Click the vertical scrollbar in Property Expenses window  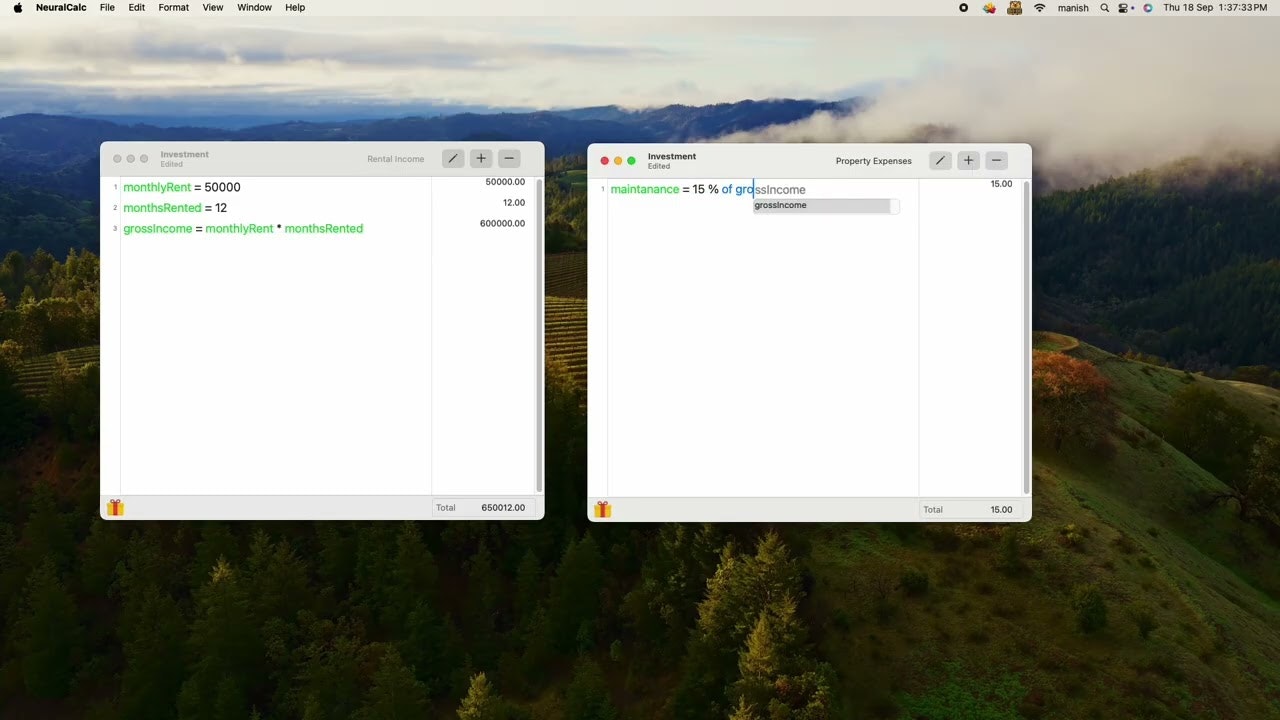(x=1027, y=337)
